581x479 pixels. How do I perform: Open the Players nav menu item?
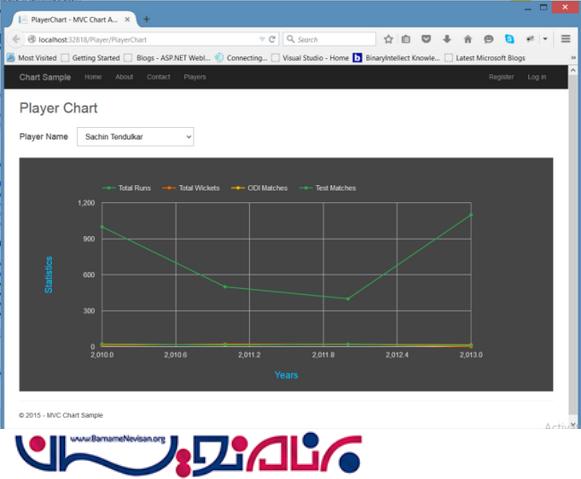195,77
